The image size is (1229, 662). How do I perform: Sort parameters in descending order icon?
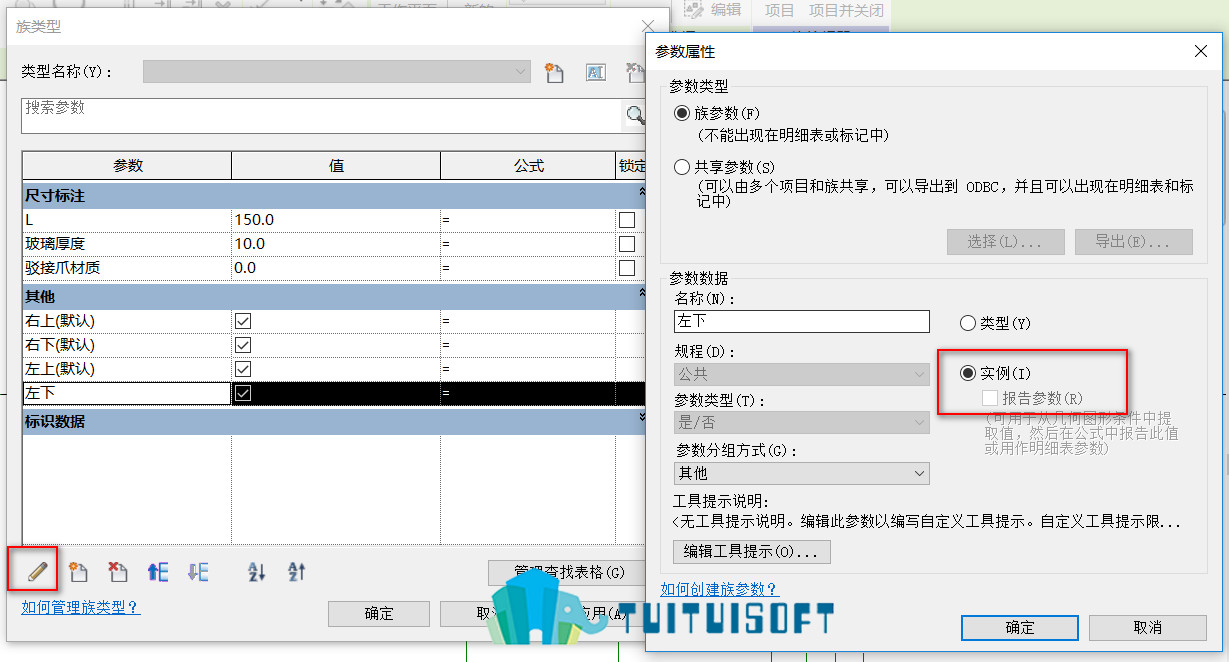[x=297, y=572]
